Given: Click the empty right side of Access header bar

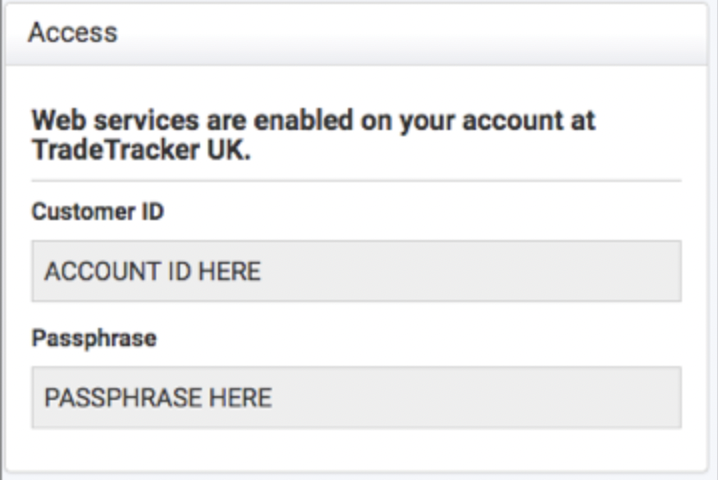Looking at the screenshot, I should click(500, 33).
